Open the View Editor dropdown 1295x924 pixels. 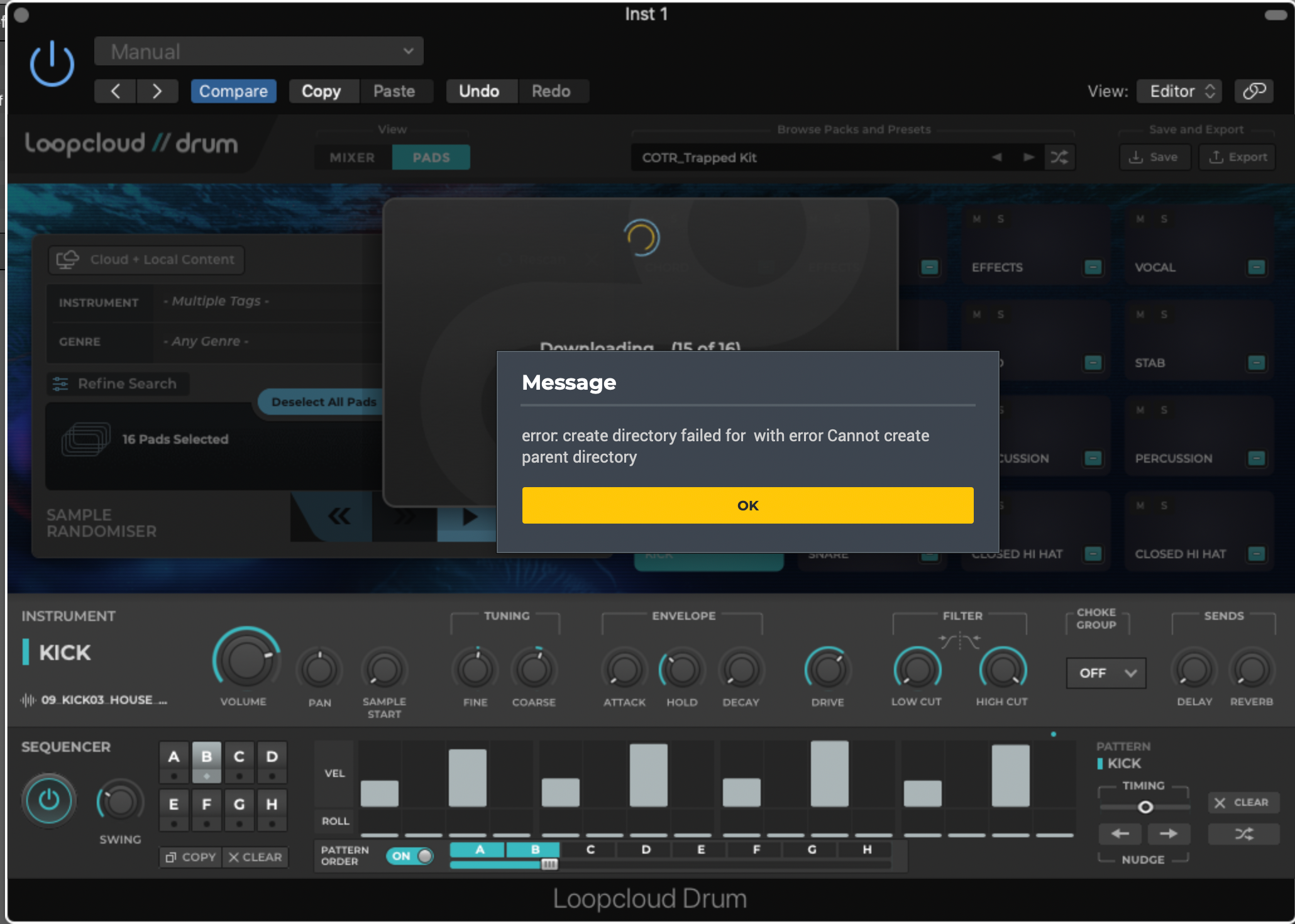(1179, 92)
